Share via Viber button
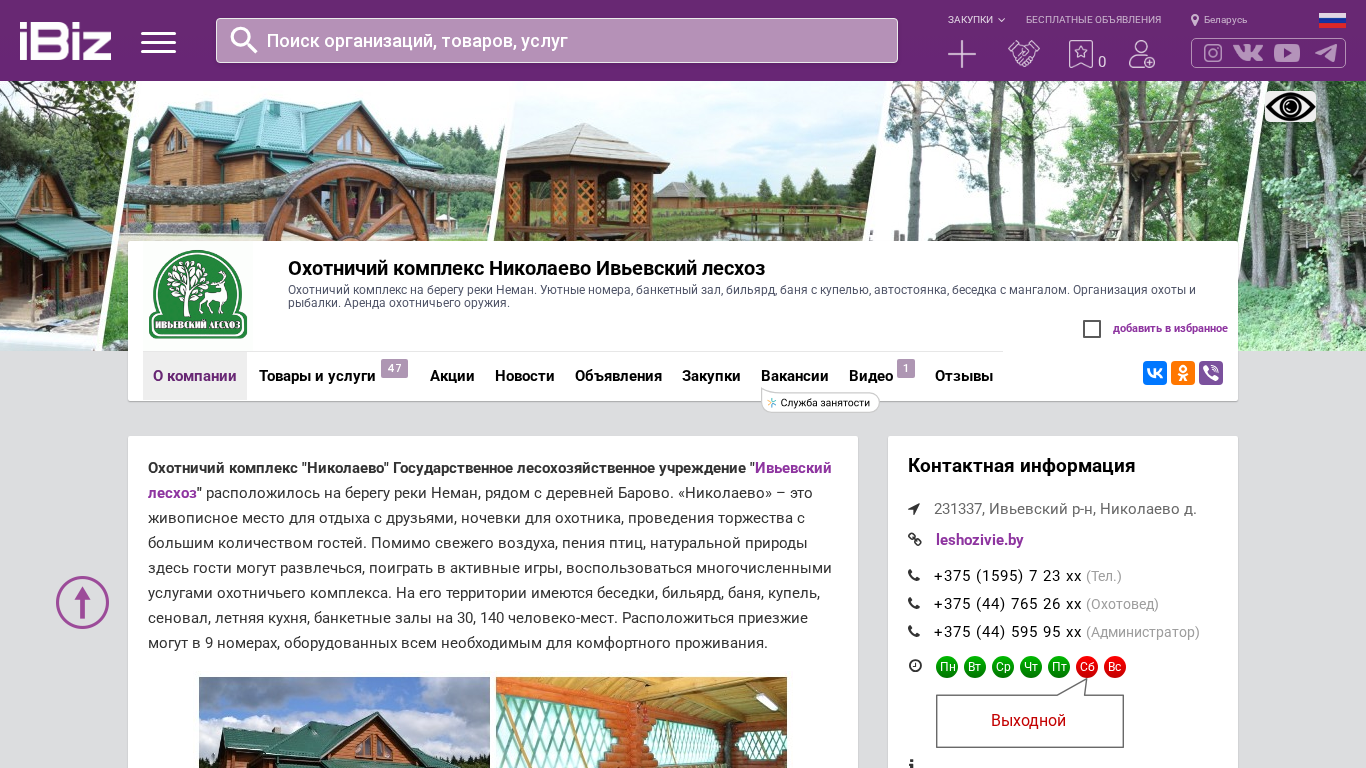The image size is (1366, 768). (x=1211, y=373)
